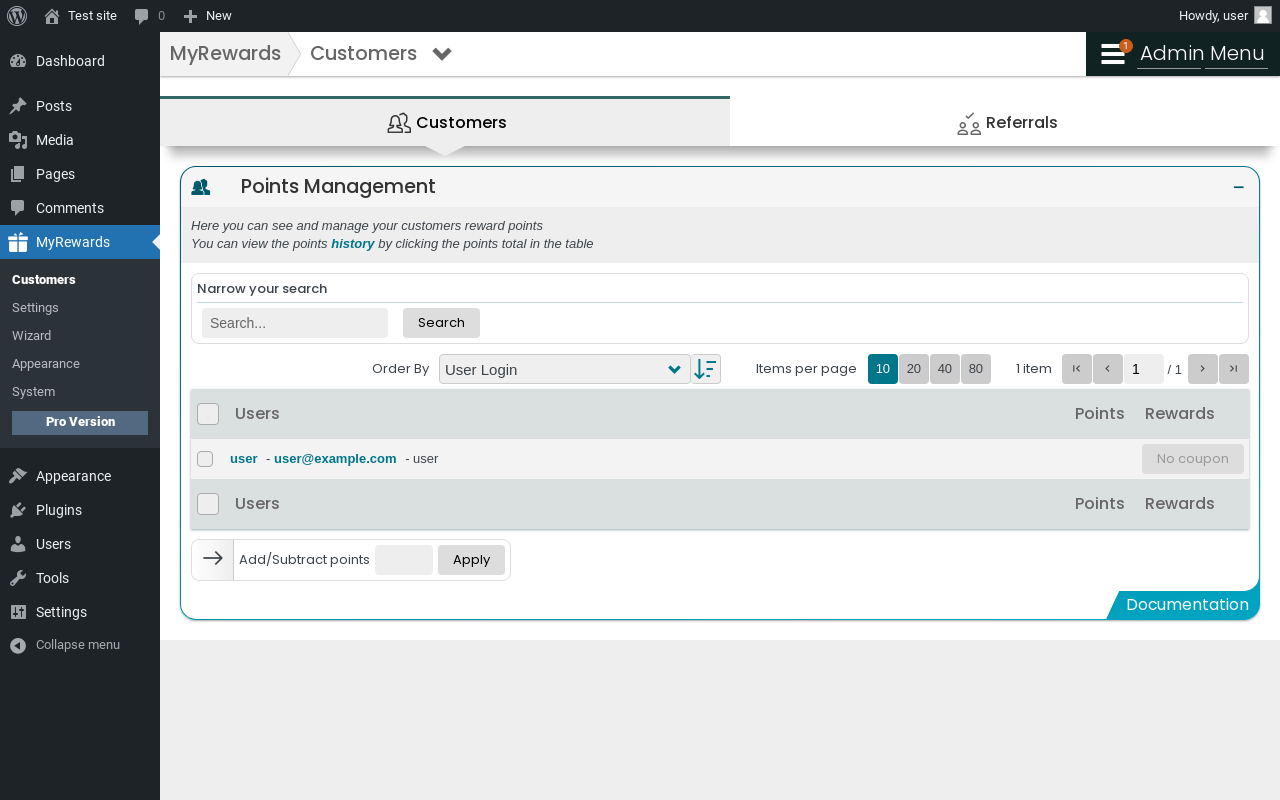Go to previous page of results
1280x800 pixels.
[1108, 369]
